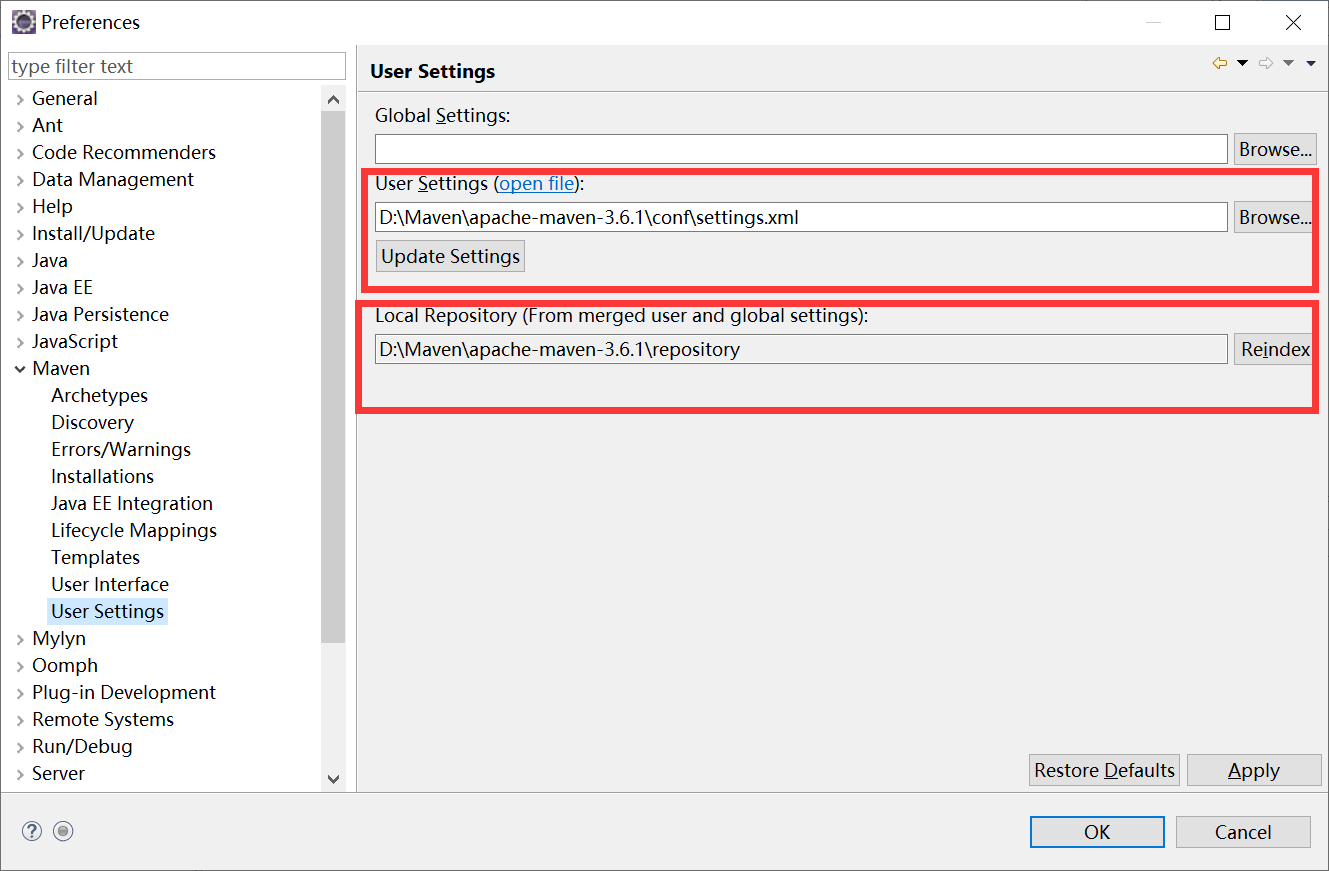Maximize the Preferences window
Image resolution: width=1329 pixels, height=871 pixels.
click(1223, 22)
